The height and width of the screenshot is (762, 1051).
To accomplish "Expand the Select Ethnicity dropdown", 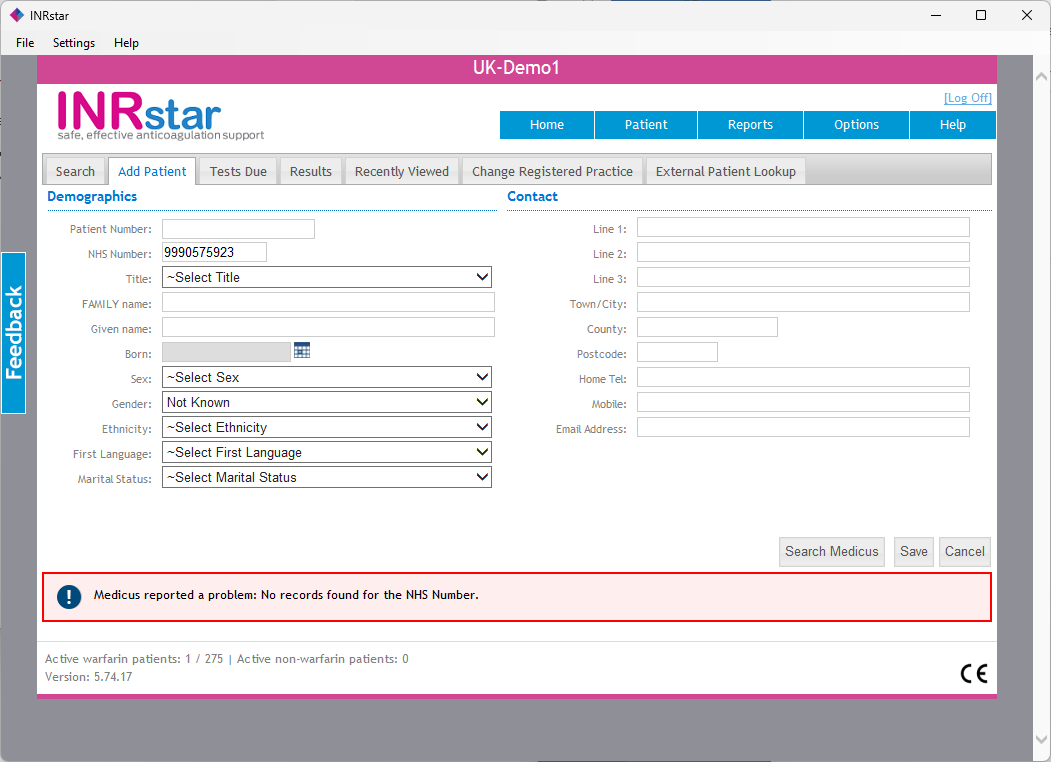I will pos(326,428).
